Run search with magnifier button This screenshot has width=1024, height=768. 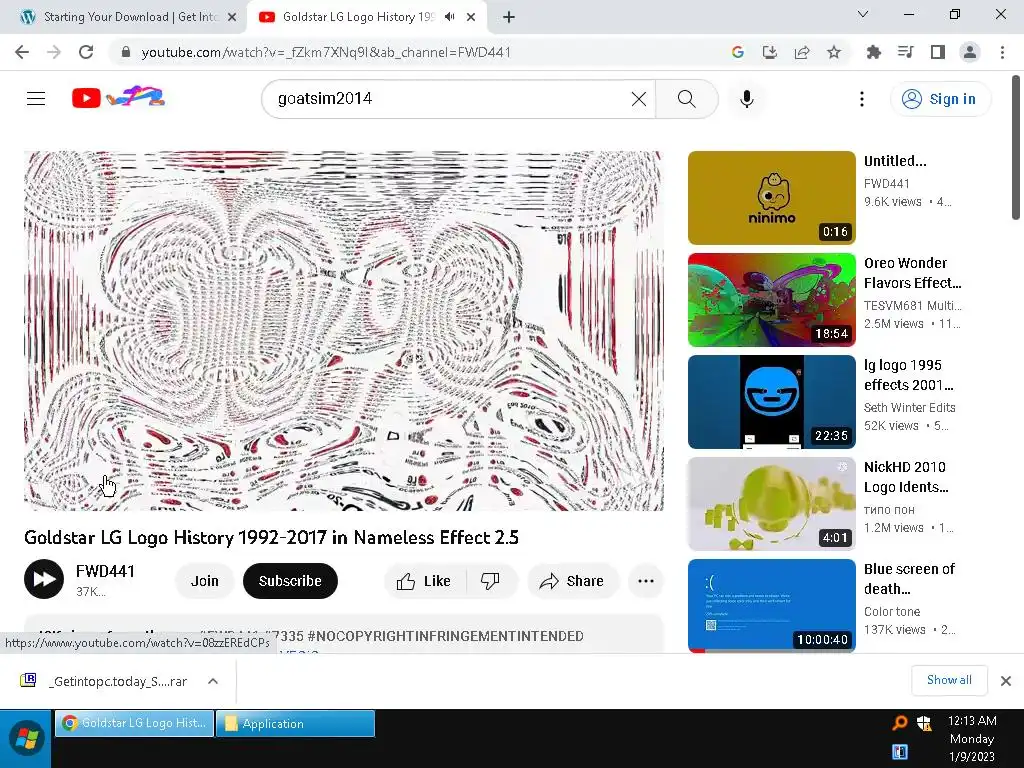coord(686,99)
